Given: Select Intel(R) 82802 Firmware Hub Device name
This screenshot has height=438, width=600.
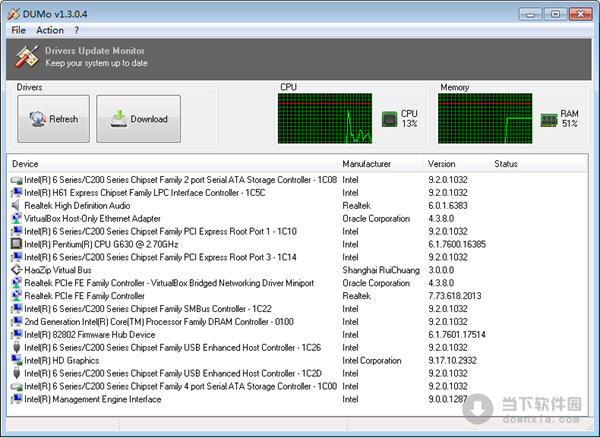Looking at the screenshot, I should click(90, 334).
